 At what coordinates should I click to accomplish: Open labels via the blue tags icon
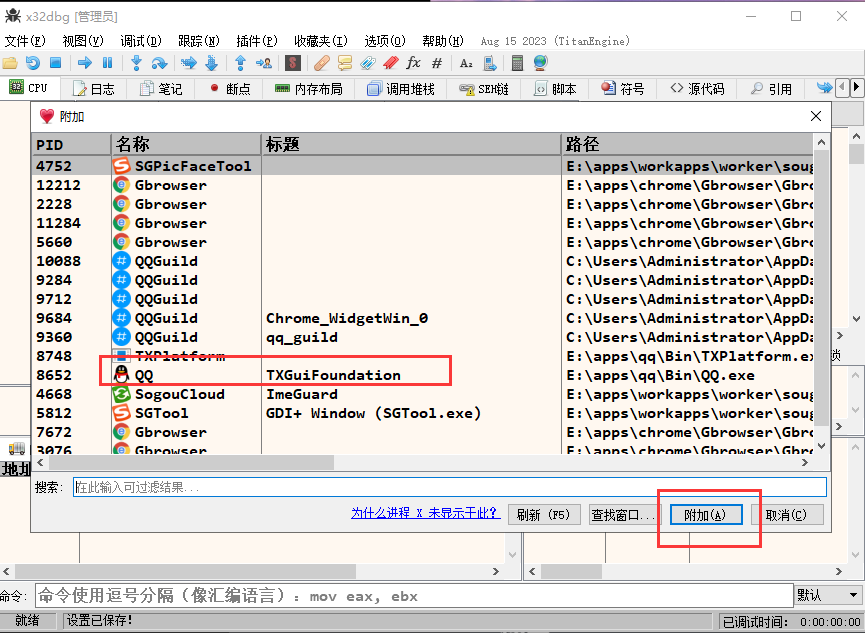pyautogui.click(x=368, y=63)
